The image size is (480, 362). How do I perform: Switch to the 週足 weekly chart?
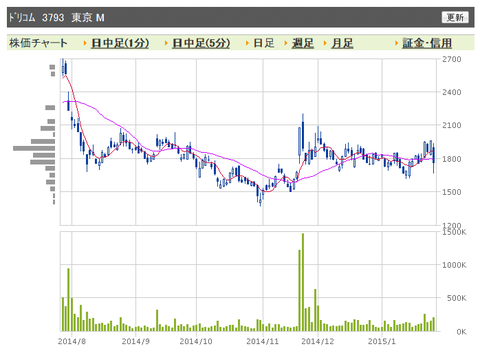coord(303,43)
